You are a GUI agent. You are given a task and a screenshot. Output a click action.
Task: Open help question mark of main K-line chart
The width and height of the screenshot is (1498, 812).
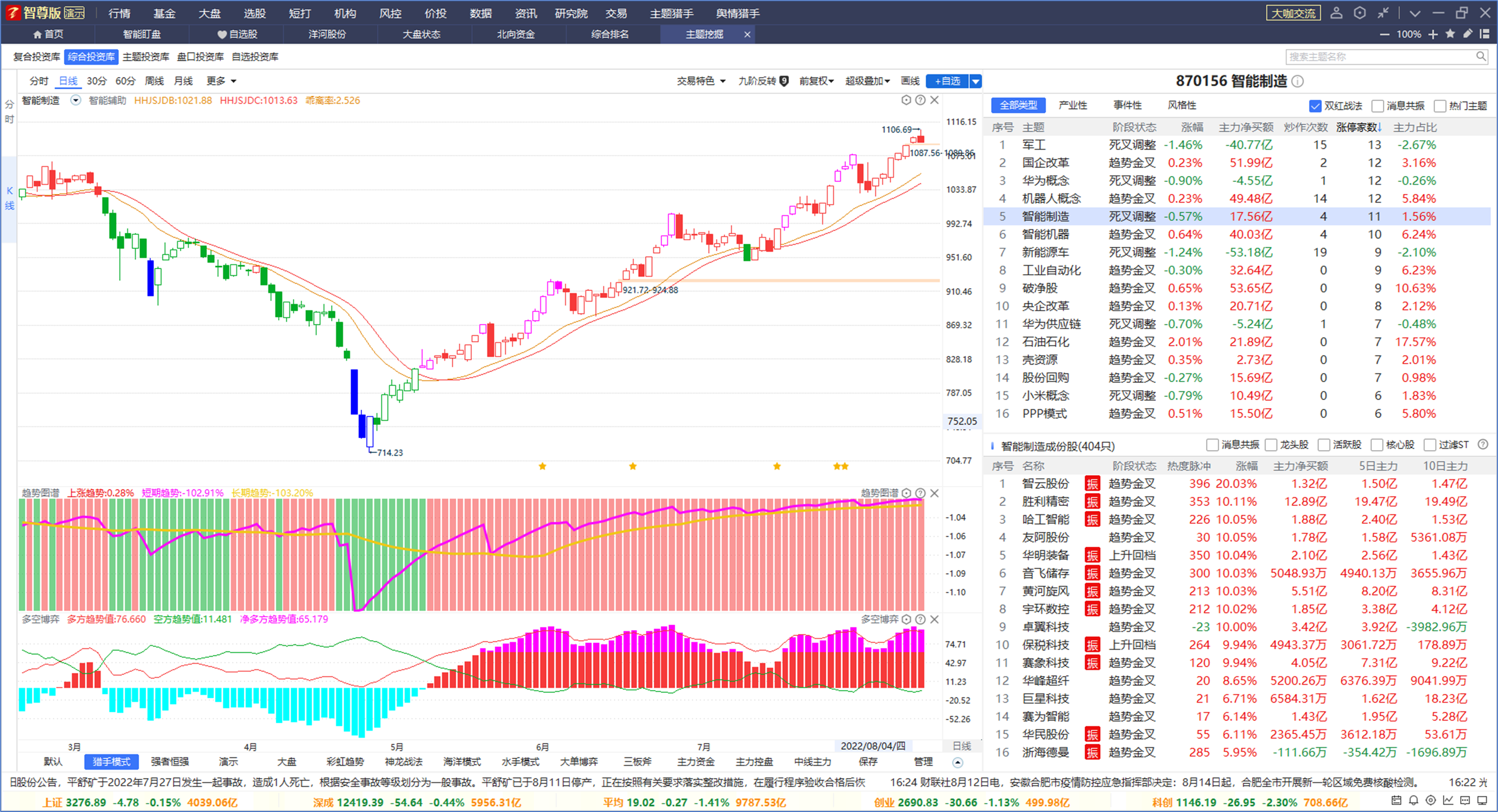[920, 100]
